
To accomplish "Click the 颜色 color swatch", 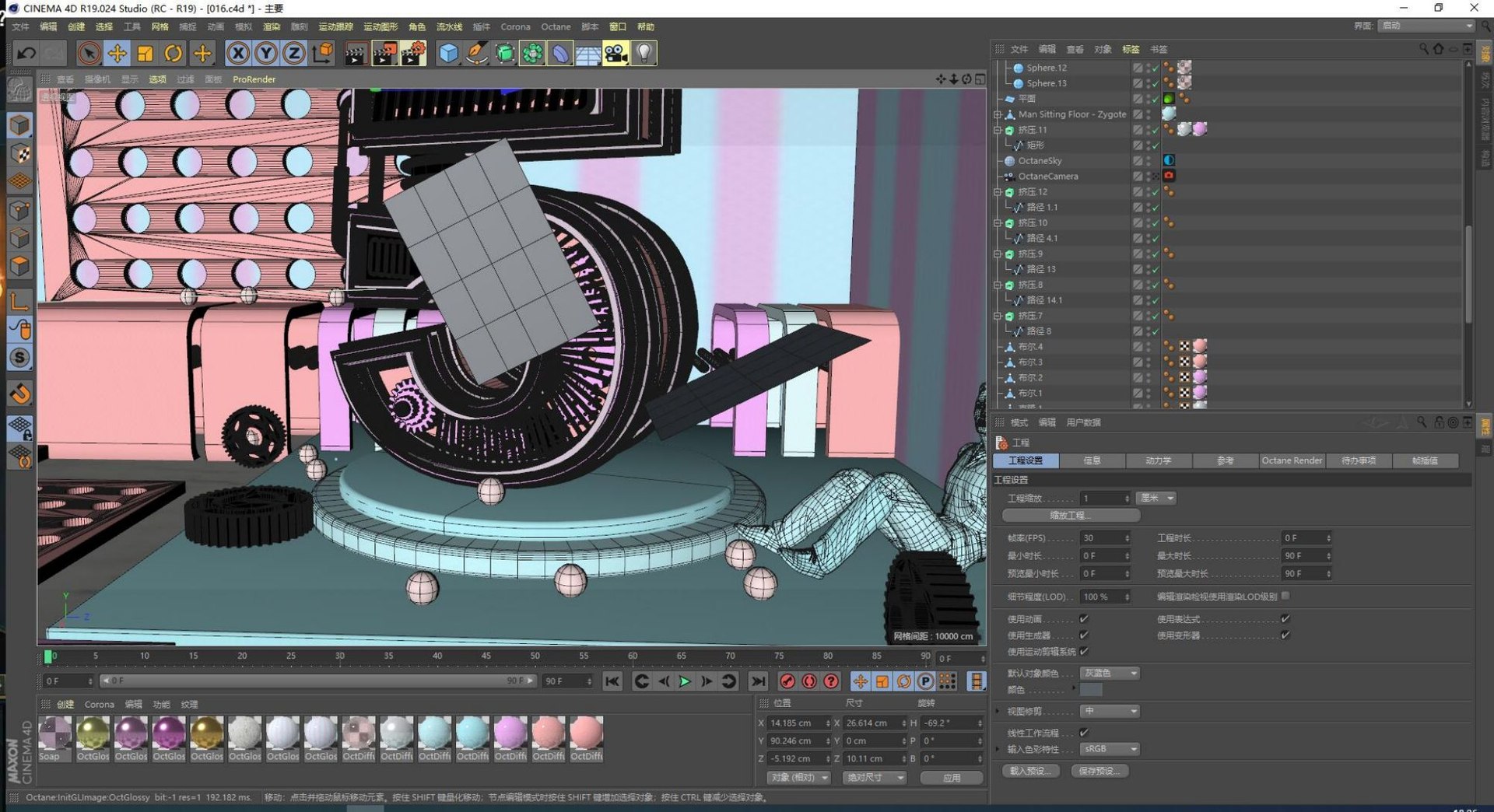I will [x=1091, y=690].
